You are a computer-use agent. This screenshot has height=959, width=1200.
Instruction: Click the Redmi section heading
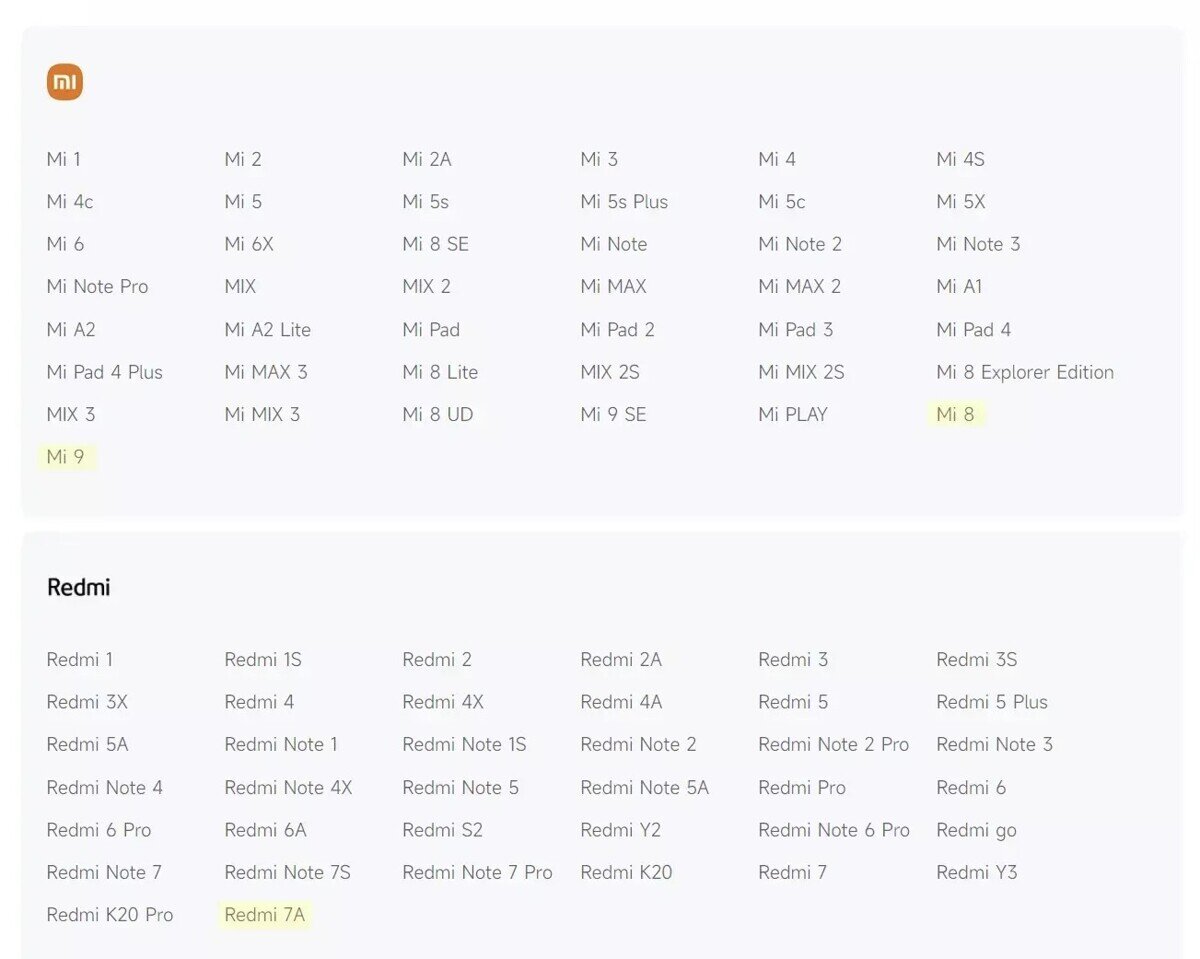coord(79,587)
